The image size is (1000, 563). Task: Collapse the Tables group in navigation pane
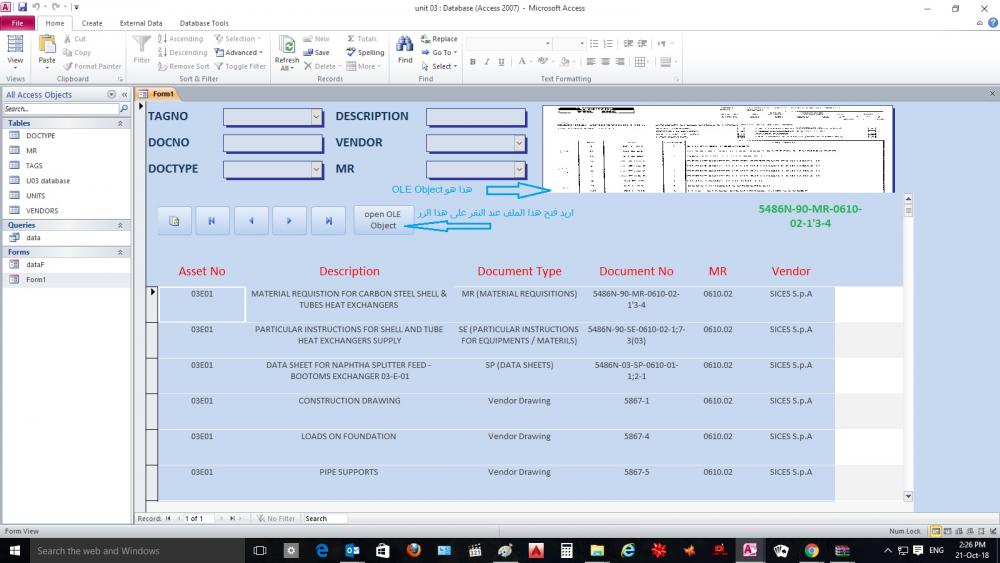click(120, 123)
